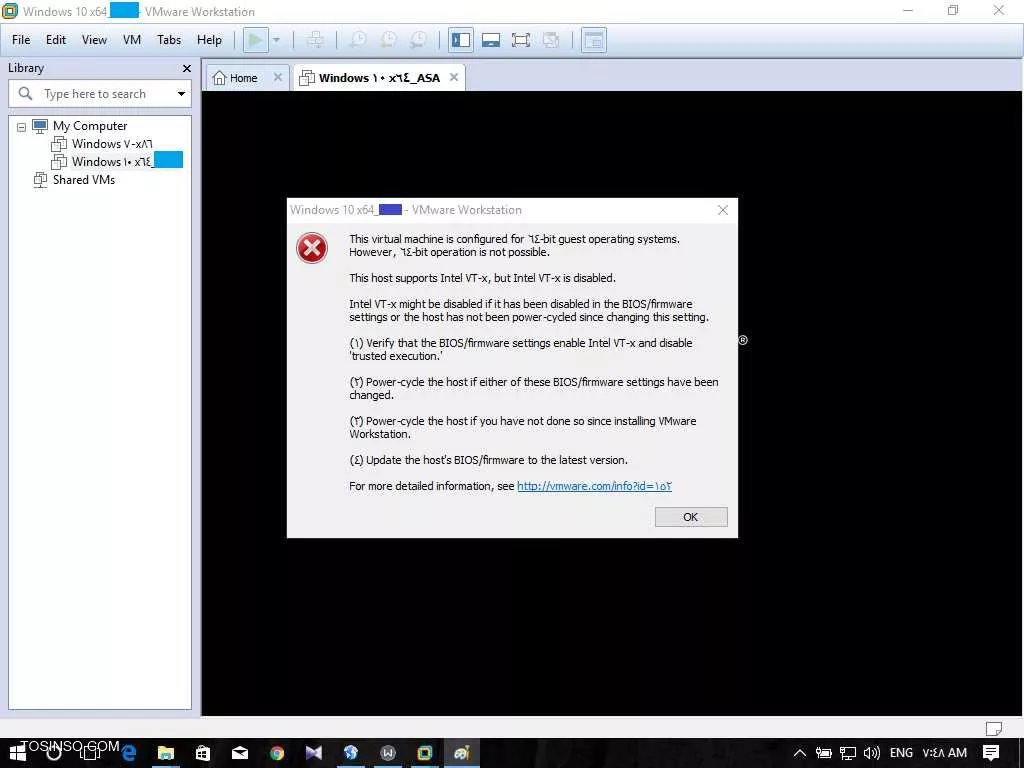Open Google Chrome from the taskbar
Image resolution: width=1024 pixels, height=768 pixels.
point(277,753)
